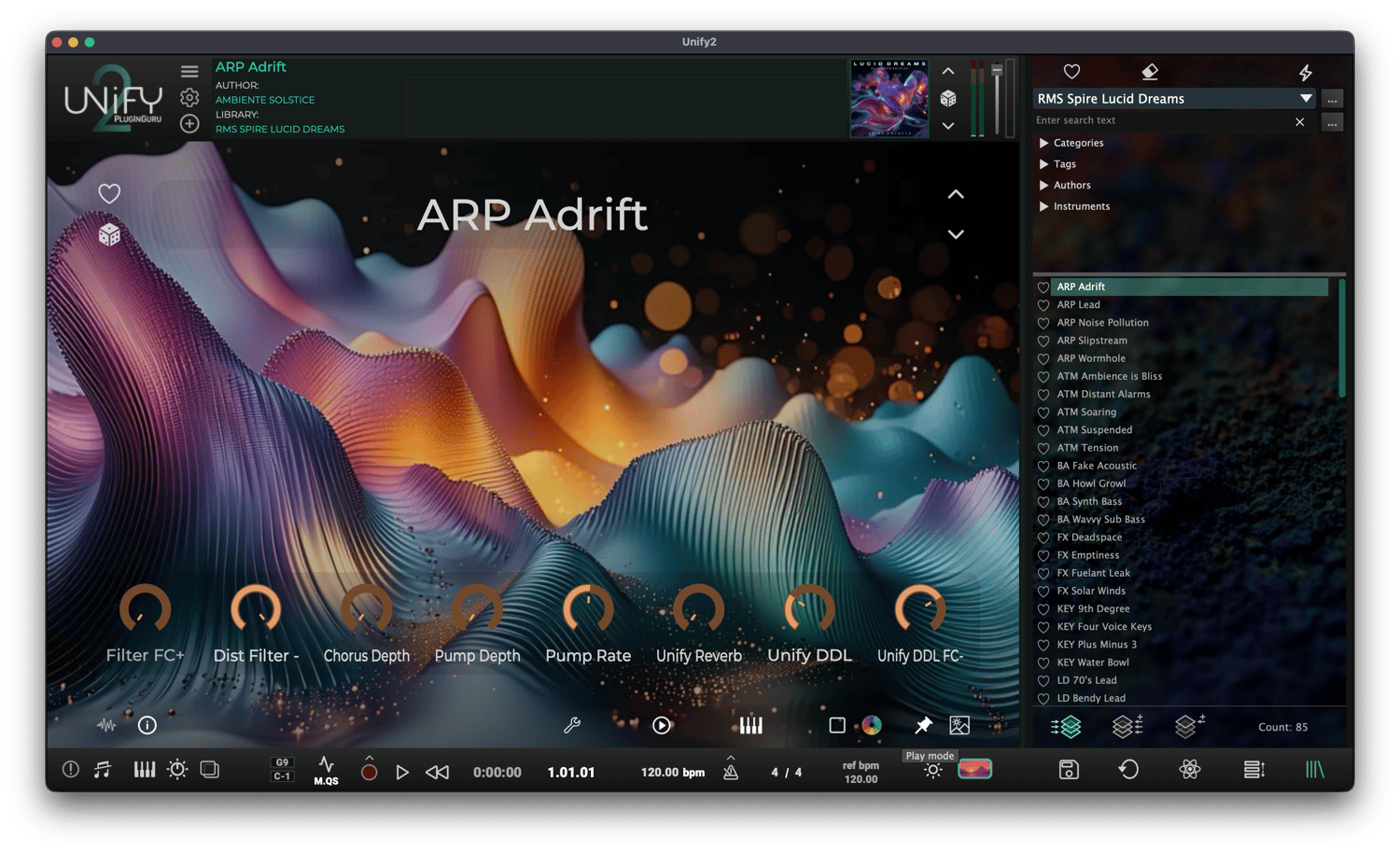Viewport: 1400px width, 852px height.
Task: Click the keyboard icon in the transport bar
Action: (x=145, y=770)
